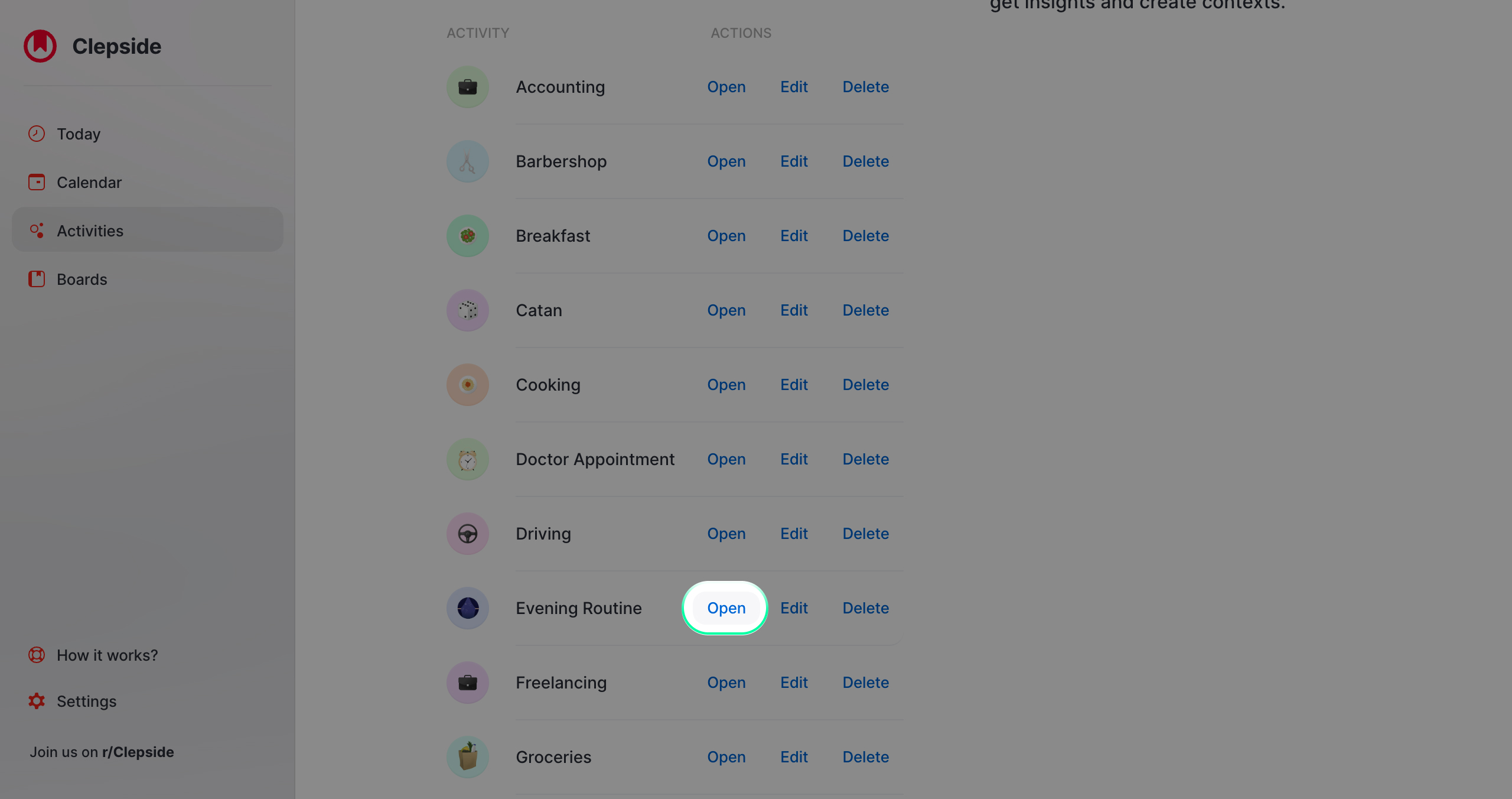Select the Breakfast activity thumbnail

pyautogui.click(x=467, y=236)
